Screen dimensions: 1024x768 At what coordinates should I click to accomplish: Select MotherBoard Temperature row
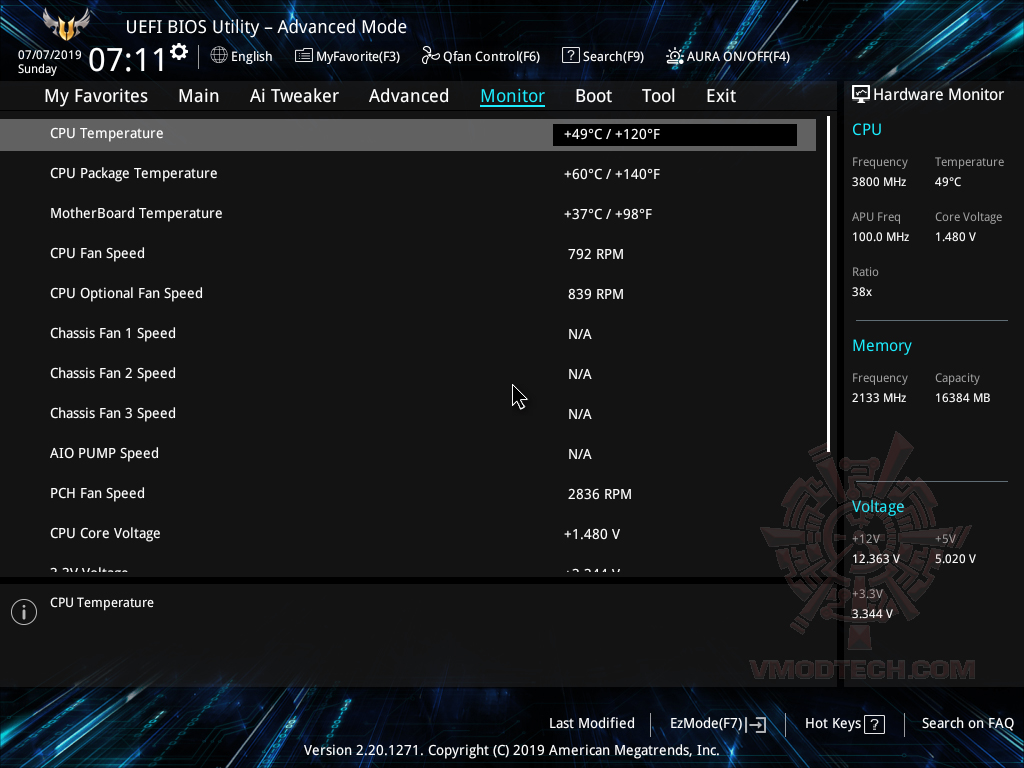(408, 214)
